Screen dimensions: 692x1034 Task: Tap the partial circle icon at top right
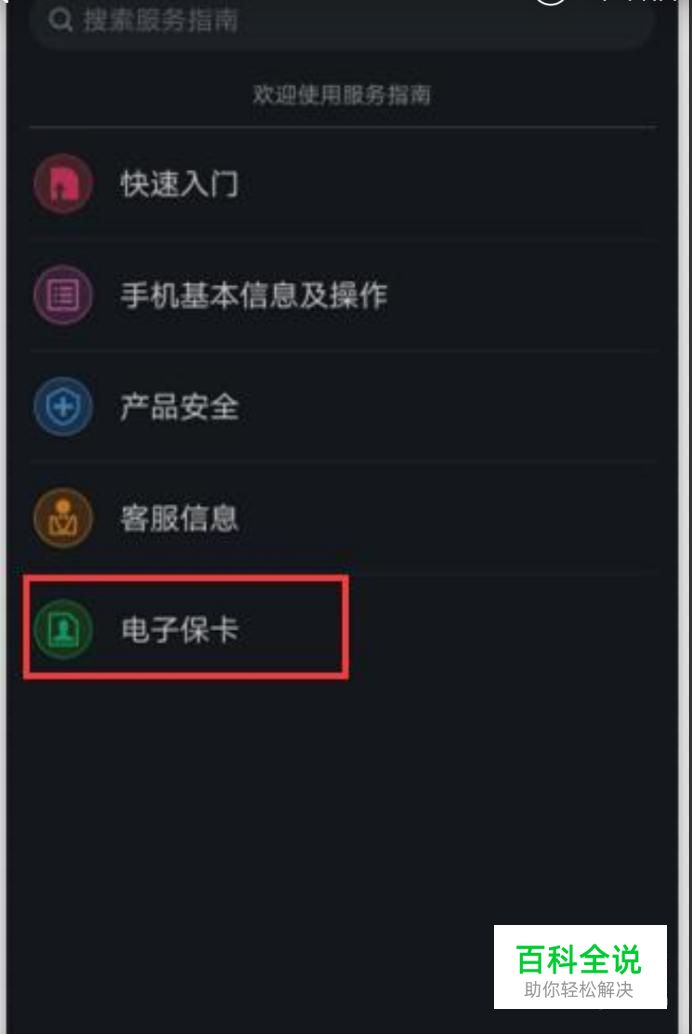550,3
